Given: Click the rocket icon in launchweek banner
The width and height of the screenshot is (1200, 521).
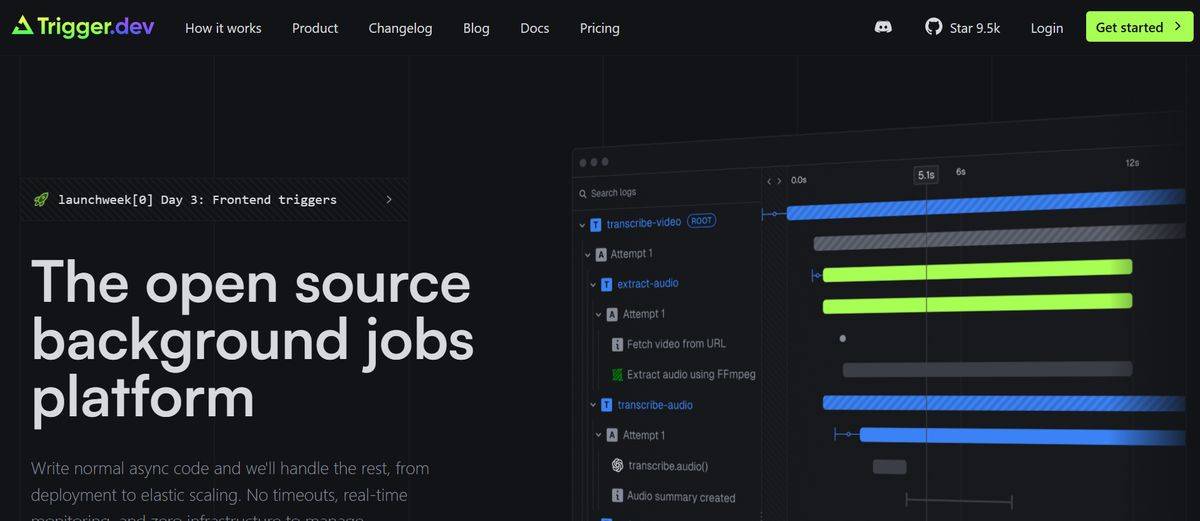Looking at the screenshot, I should (41, 199).
